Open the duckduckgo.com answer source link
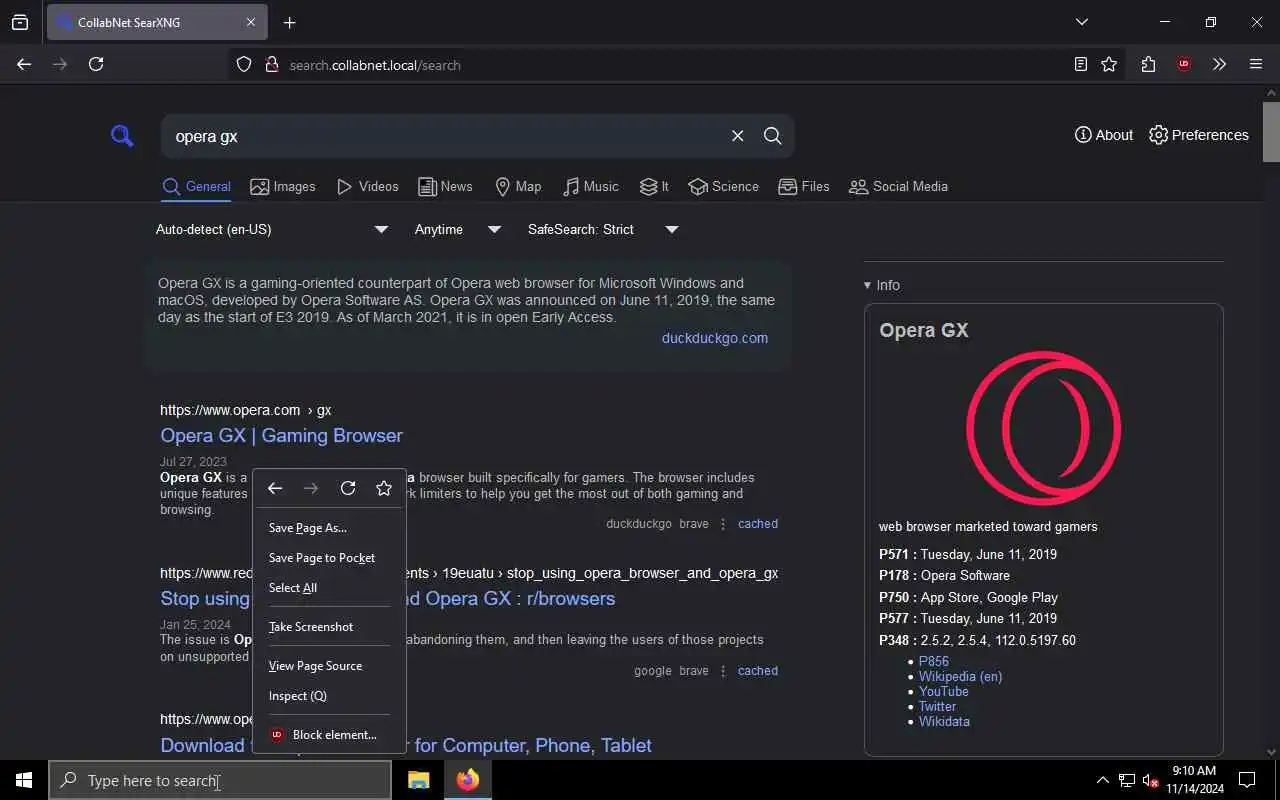The image size is (1280, 800). pyautogui.click(x=715, y=338)
